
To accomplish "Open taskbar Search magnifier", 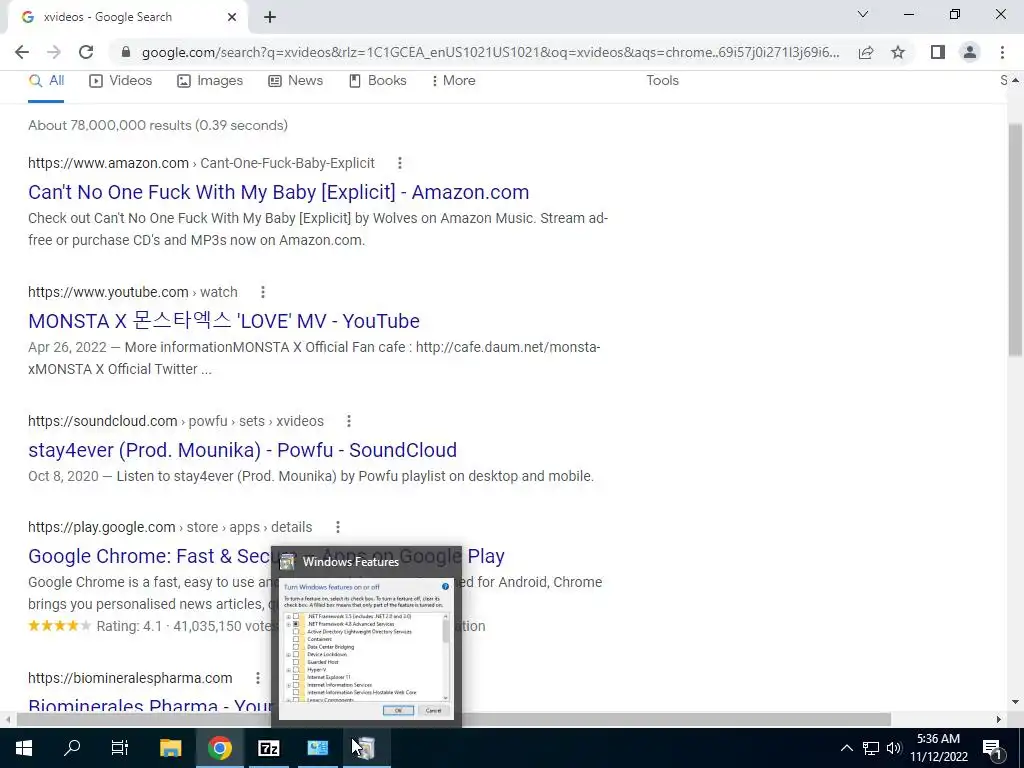I will (x=72, y=748).
